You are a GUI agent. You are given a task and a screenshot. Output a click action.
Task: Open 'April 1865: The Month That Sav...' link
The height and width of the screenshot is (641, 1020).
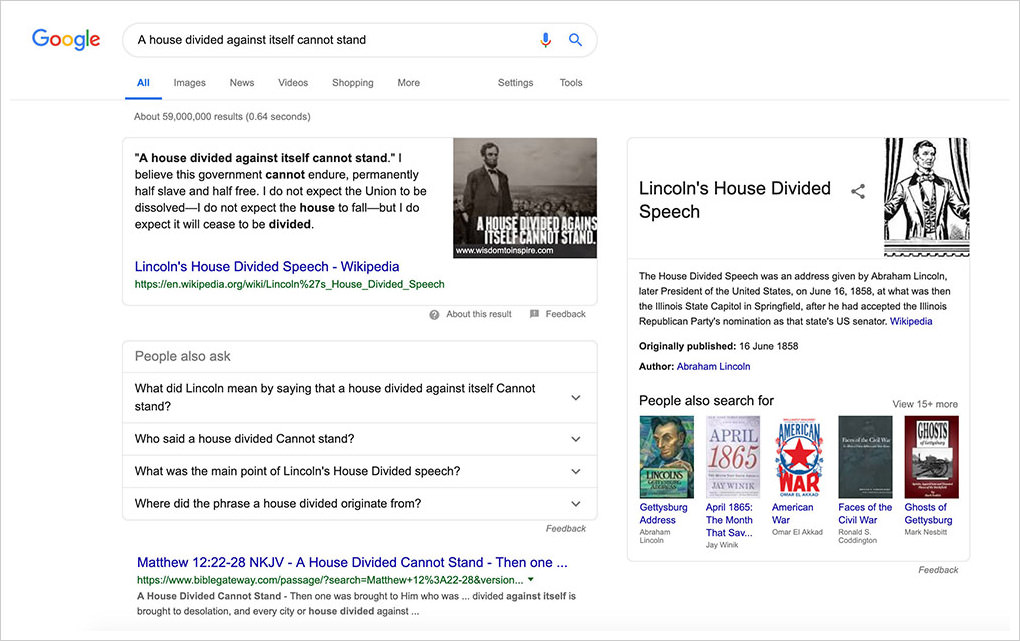pos(729,520)
